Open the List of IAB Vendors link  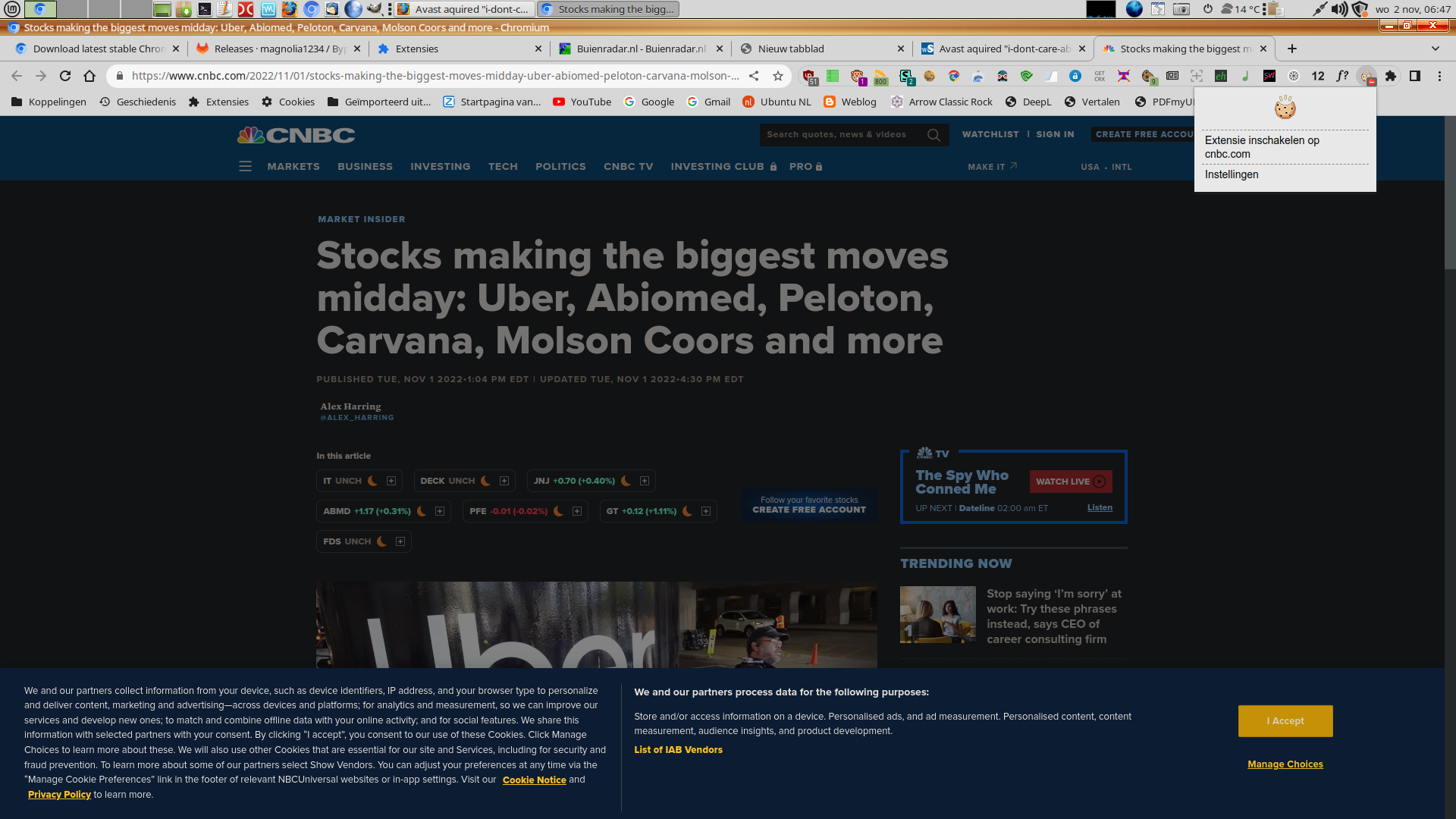coord(678,750)
